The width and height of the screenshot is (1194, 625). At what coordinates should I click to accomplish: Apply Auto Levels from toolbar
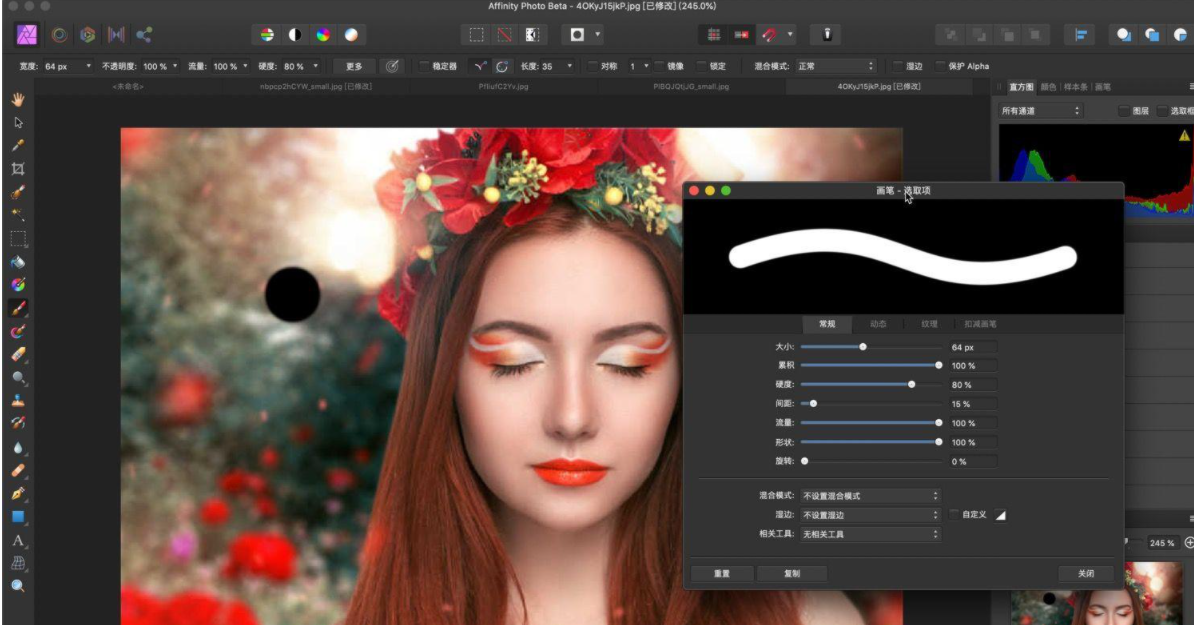click(x=267, y=34)
